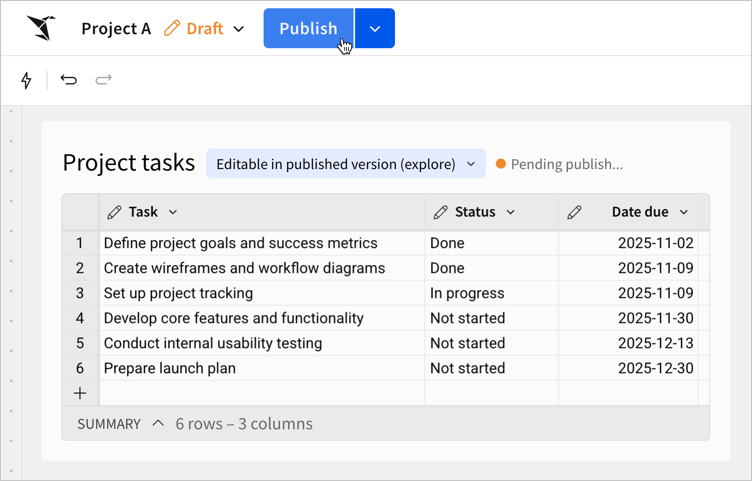Image resolution: width=752 pixels, height=481 pixels.
Task: Click the Publish button
Action: tap(308, 29)
